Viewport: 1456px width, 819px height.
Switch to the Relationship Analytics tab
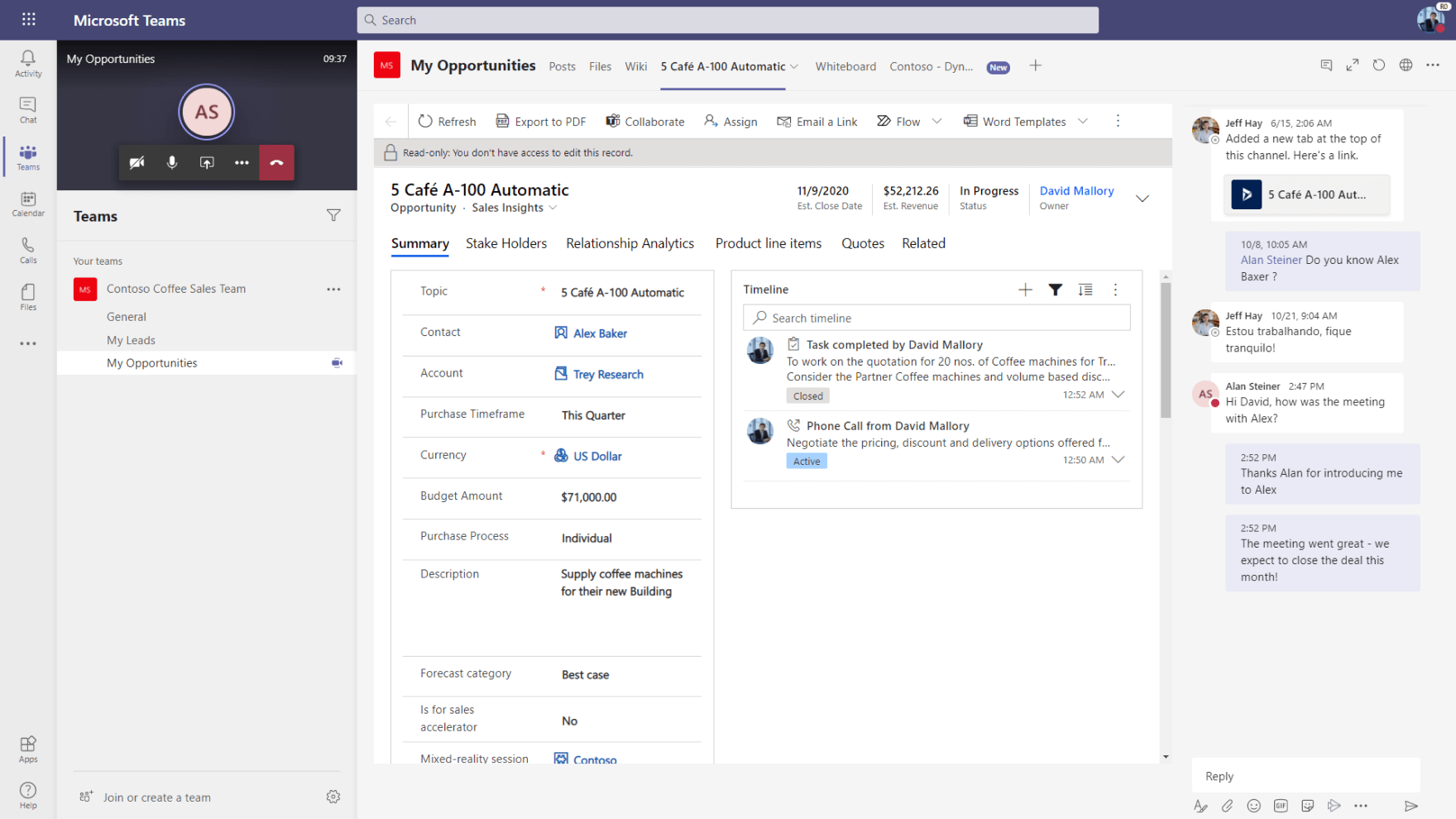pos(630,243)
